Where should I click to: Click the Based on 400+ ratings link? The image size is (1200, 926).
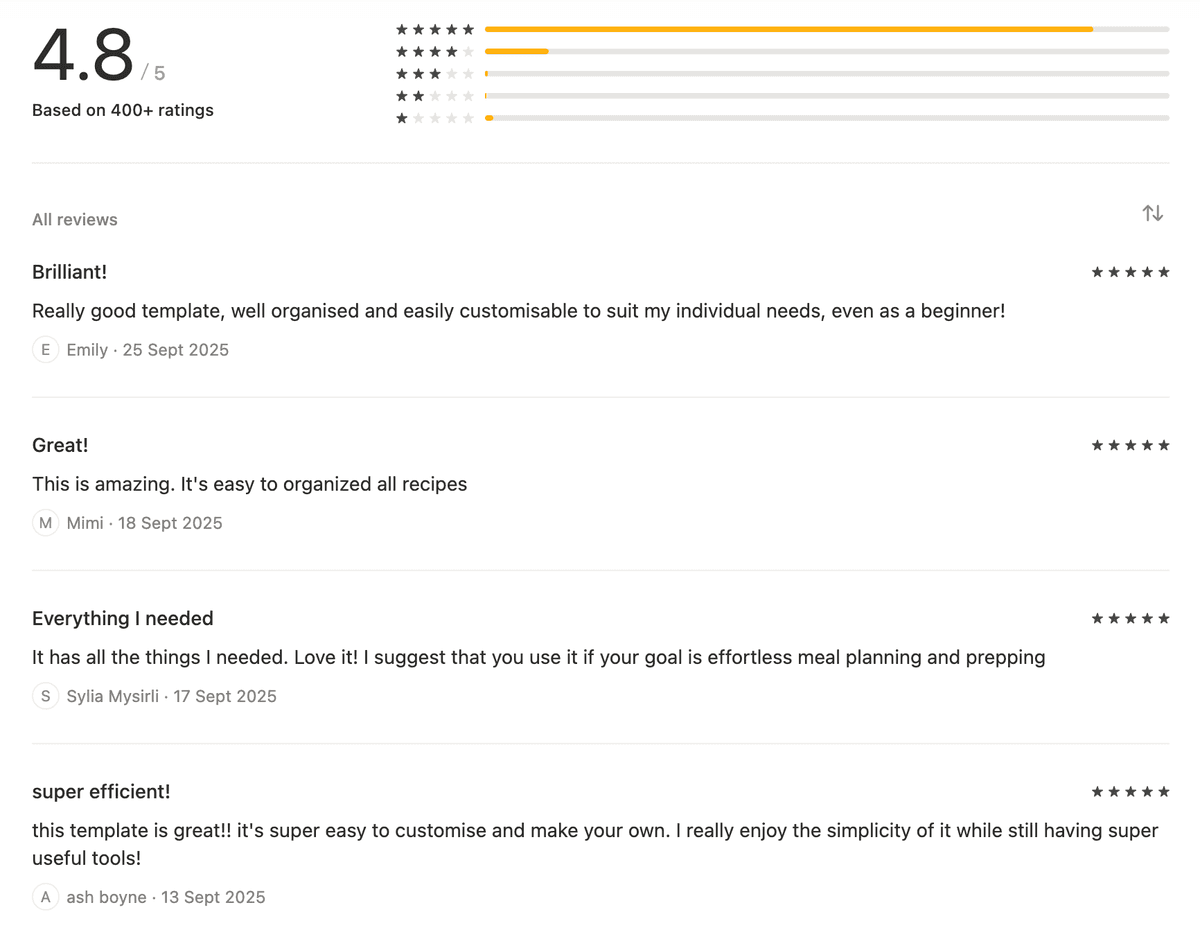[x=122, y=110]
